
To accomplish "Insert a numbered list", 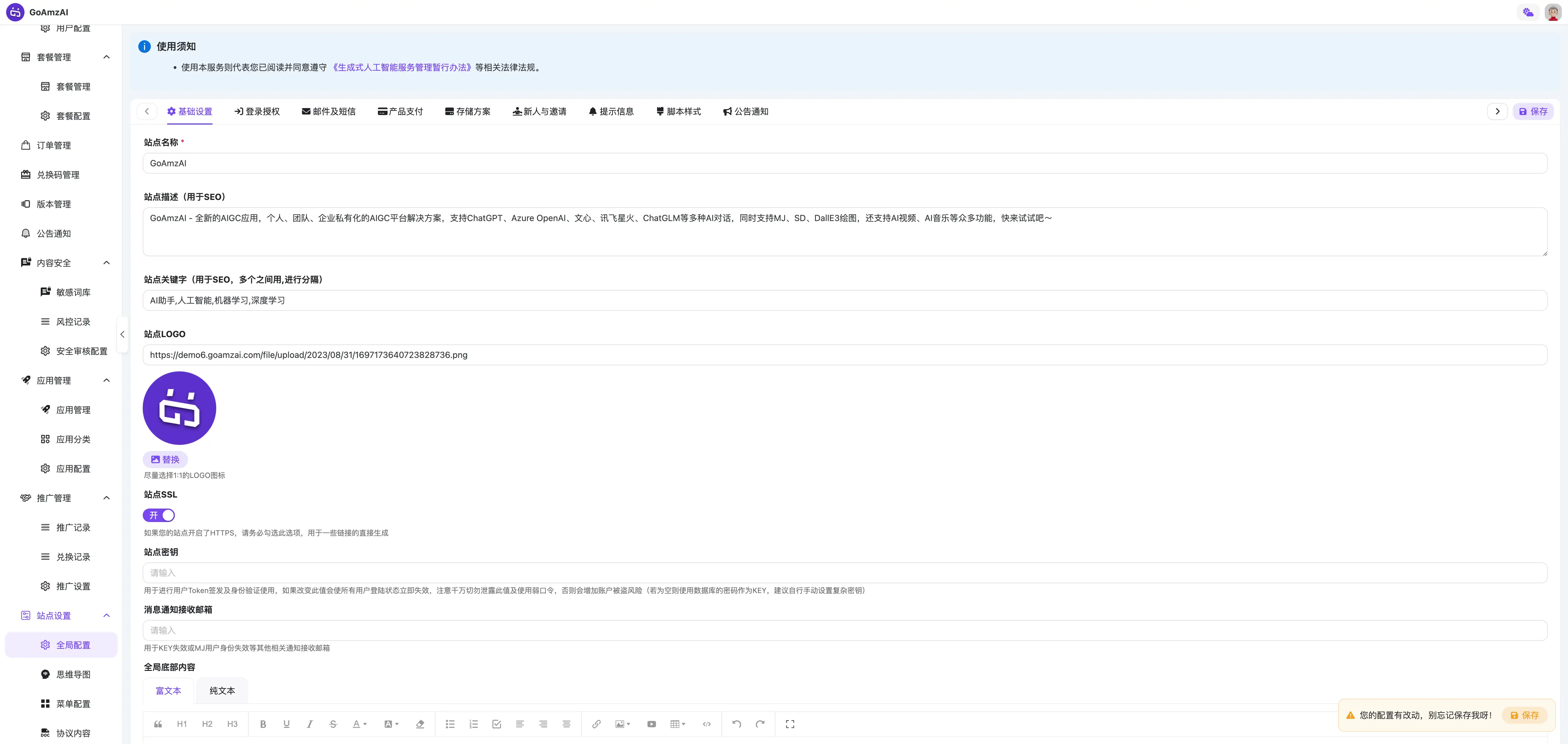I will (473, 724).
